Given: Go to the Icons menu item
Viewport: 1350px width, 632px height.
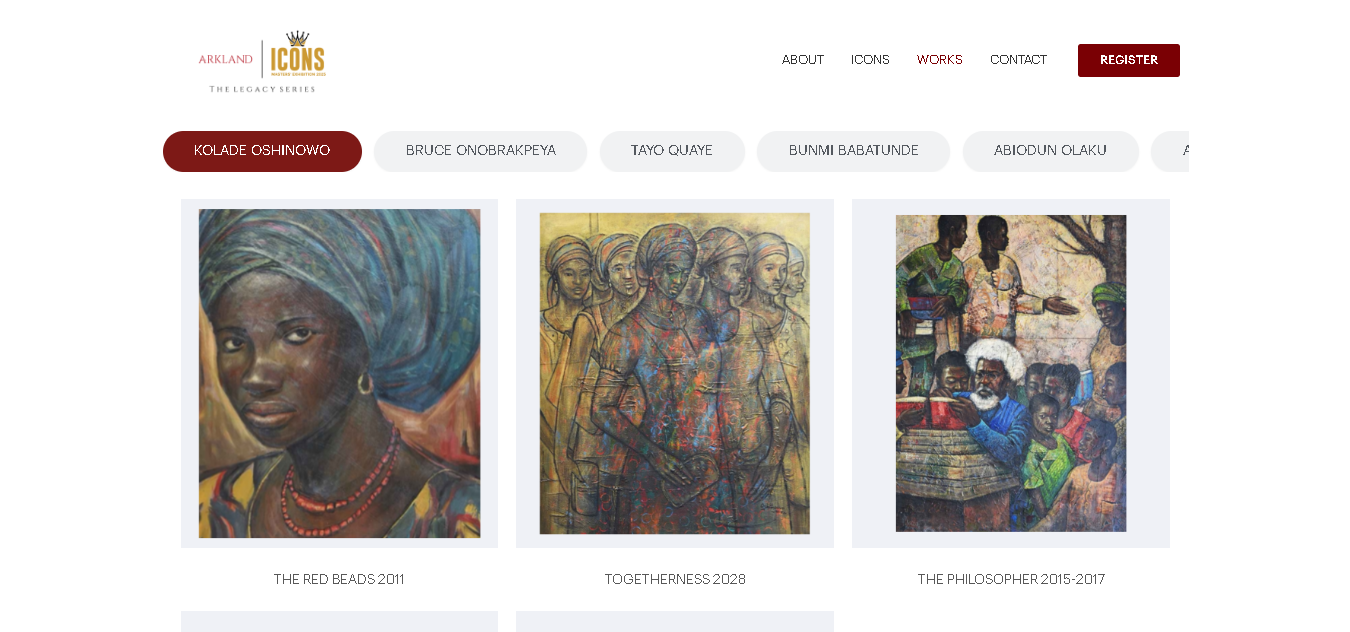Looking at the screenshot, I should [x=870, y=60].
